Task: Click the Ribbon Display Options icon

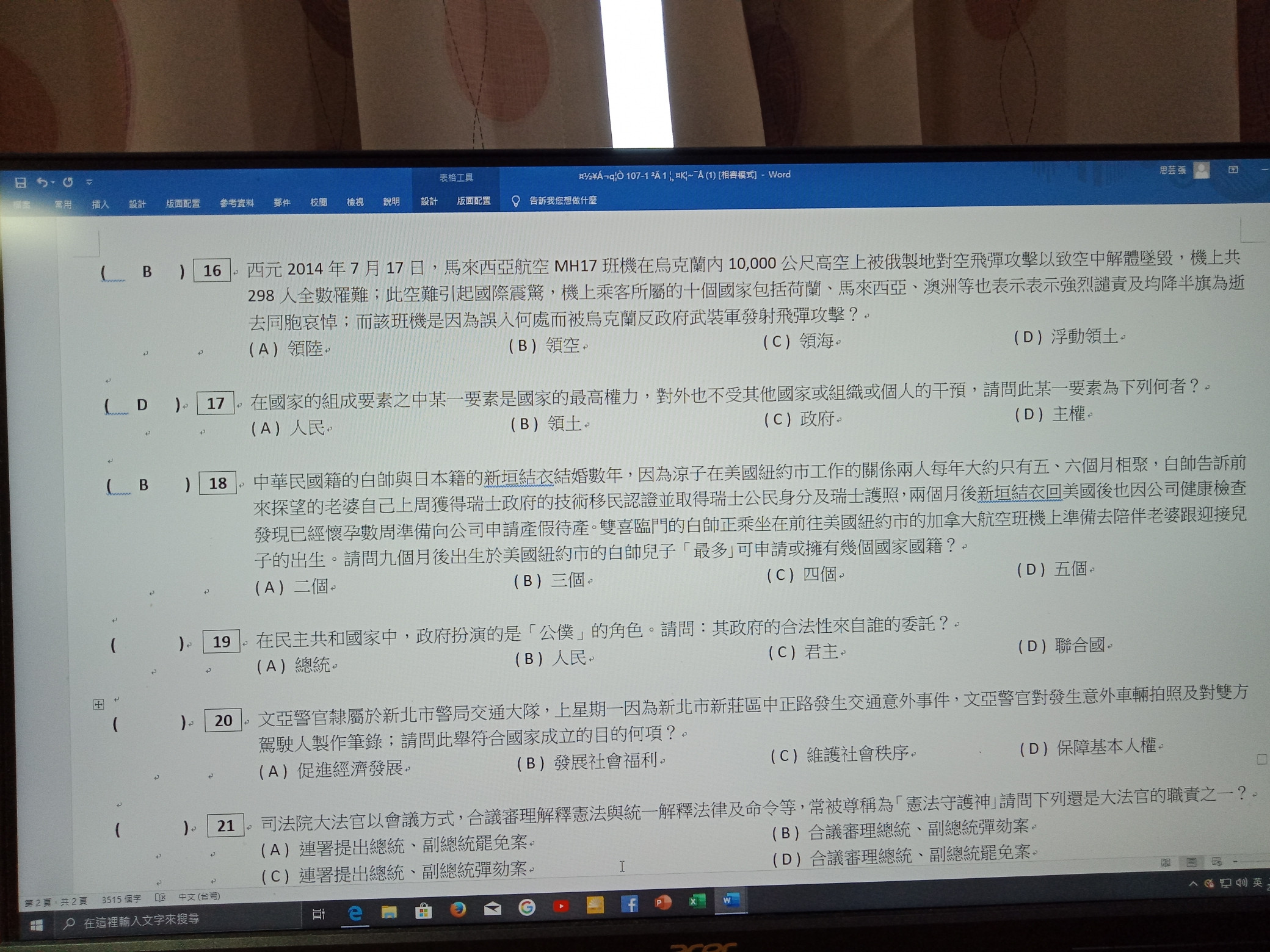Action: click(x=1233, y=170)
